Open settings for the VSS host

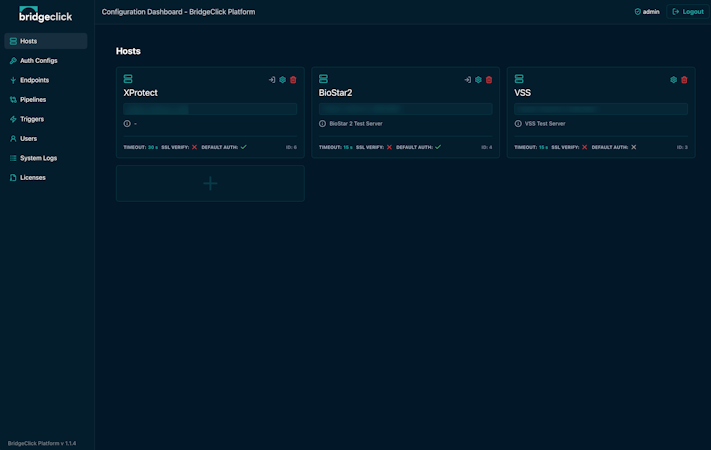tap(673, 80)
